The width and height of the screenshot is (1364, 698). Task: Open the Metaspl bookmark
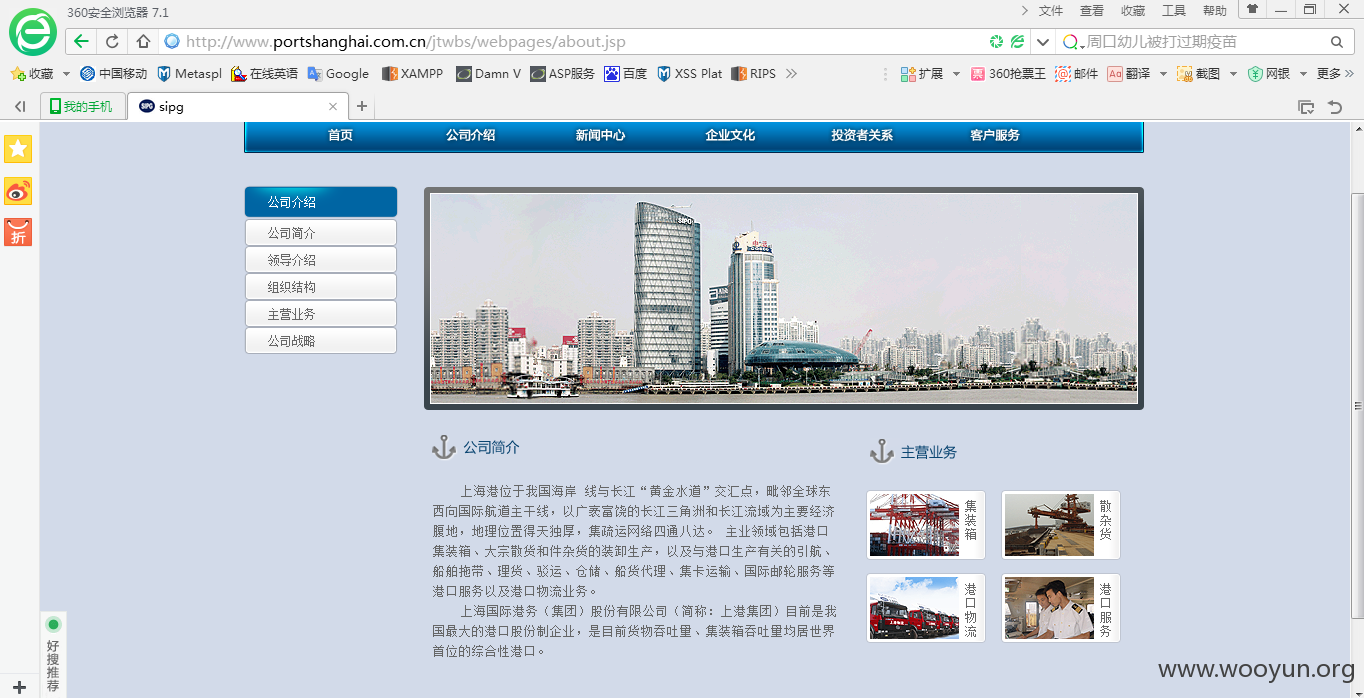click(x=189, y=73)
